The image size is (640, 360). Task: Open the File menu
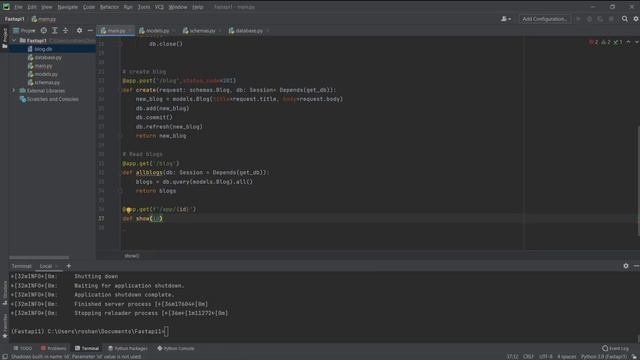click(x=18, y=7)
